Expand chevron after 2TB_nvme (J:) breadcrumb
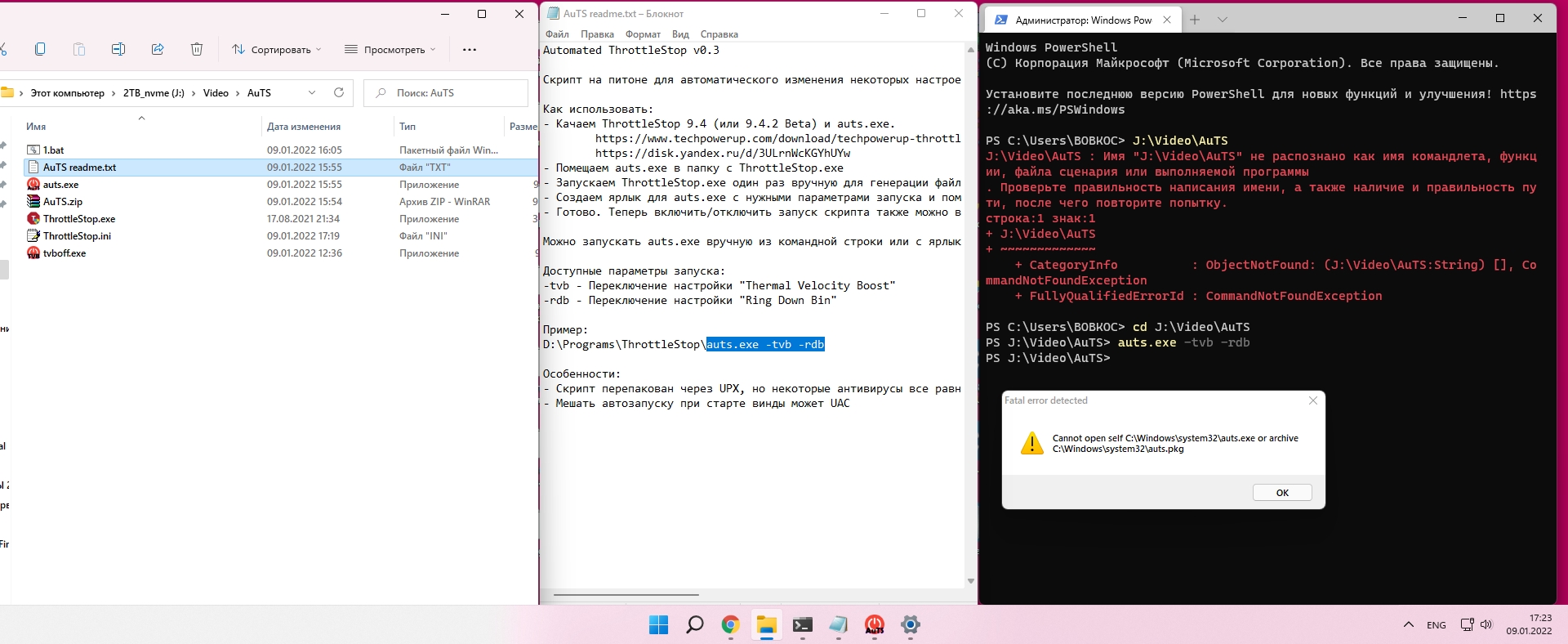 (194, 93)
